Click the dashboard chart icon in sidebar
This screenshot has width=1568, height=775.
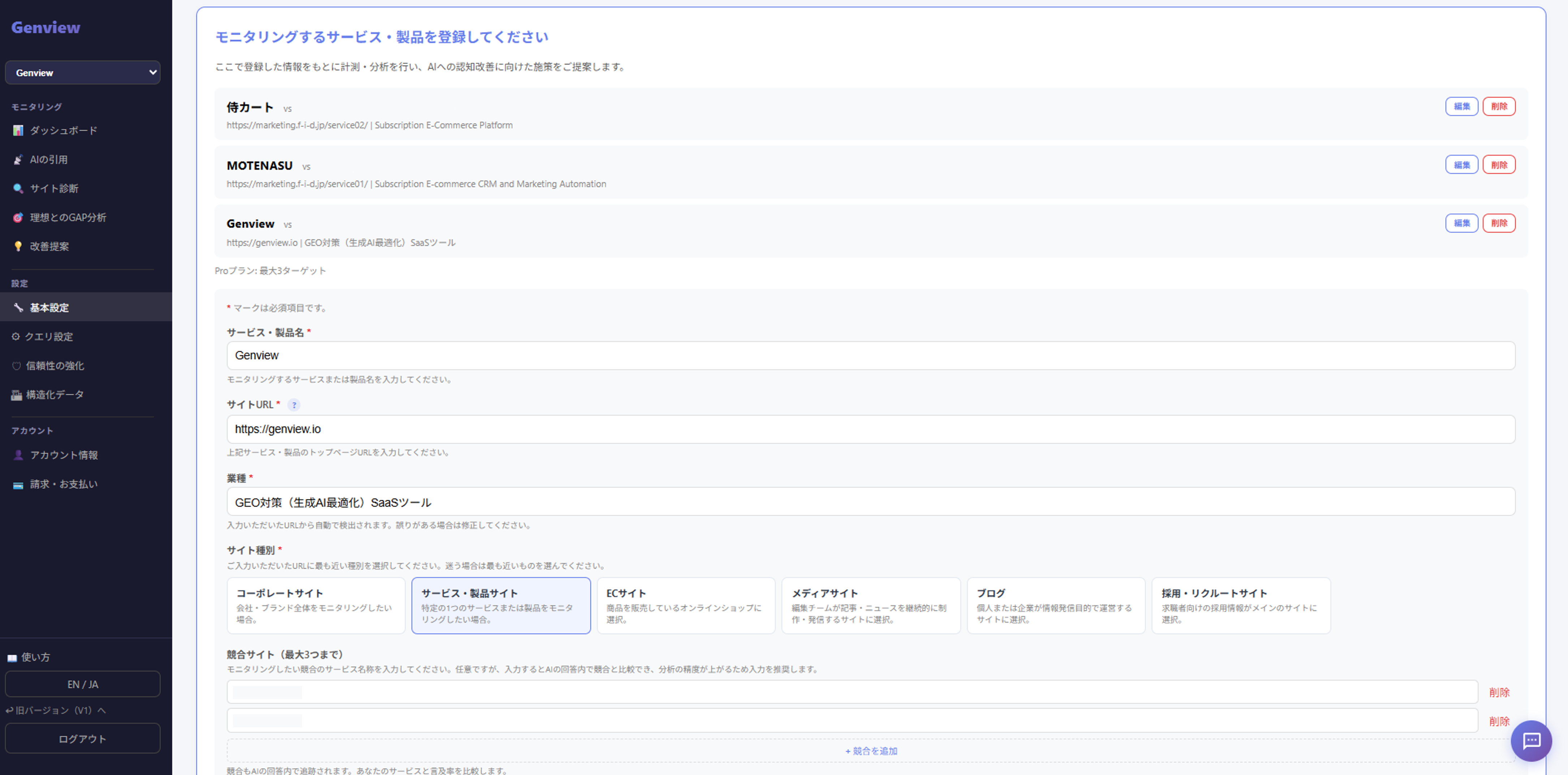click(x=18, y=130)
